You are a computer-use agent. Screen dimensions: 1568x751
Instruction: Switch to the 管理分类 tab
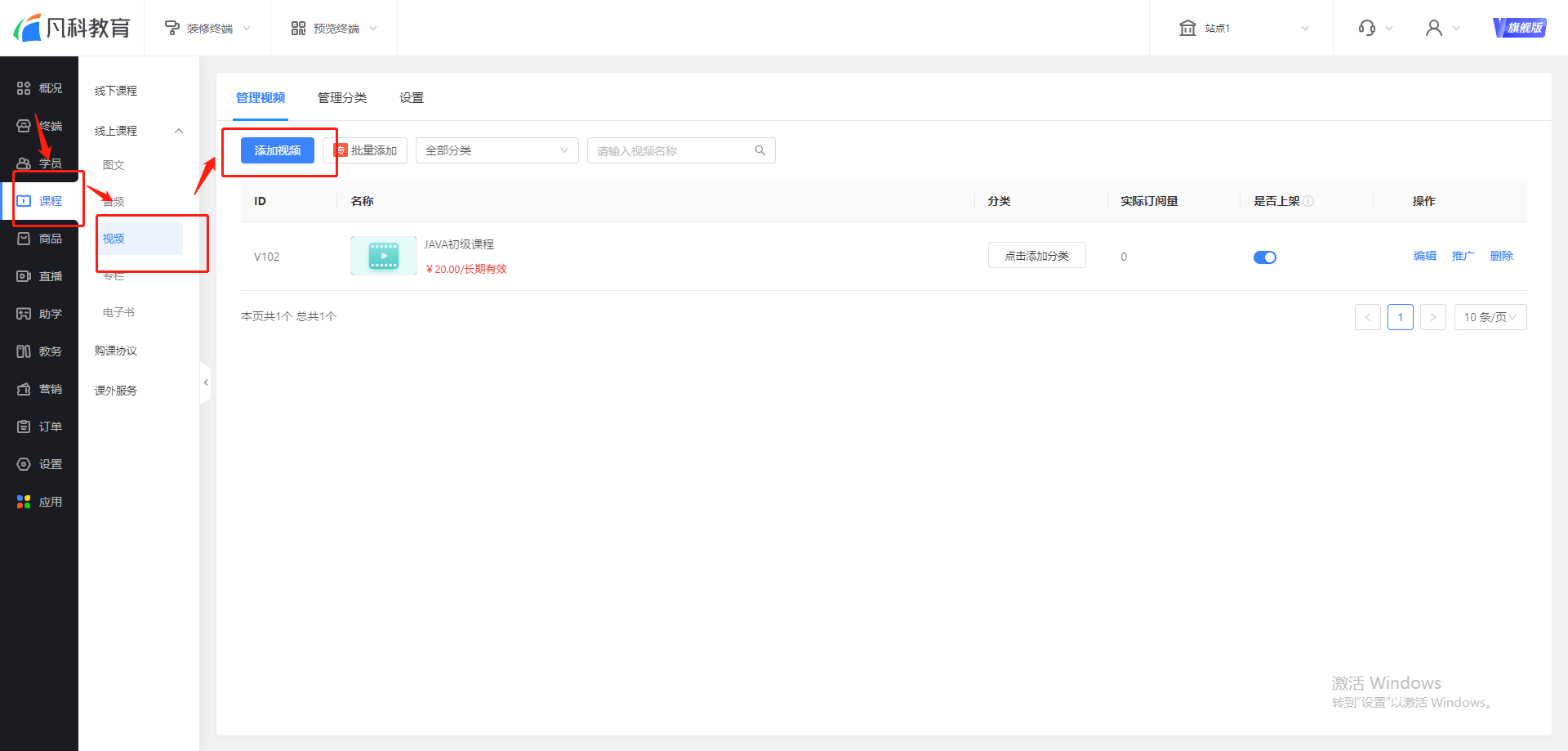tap(342, 98)
